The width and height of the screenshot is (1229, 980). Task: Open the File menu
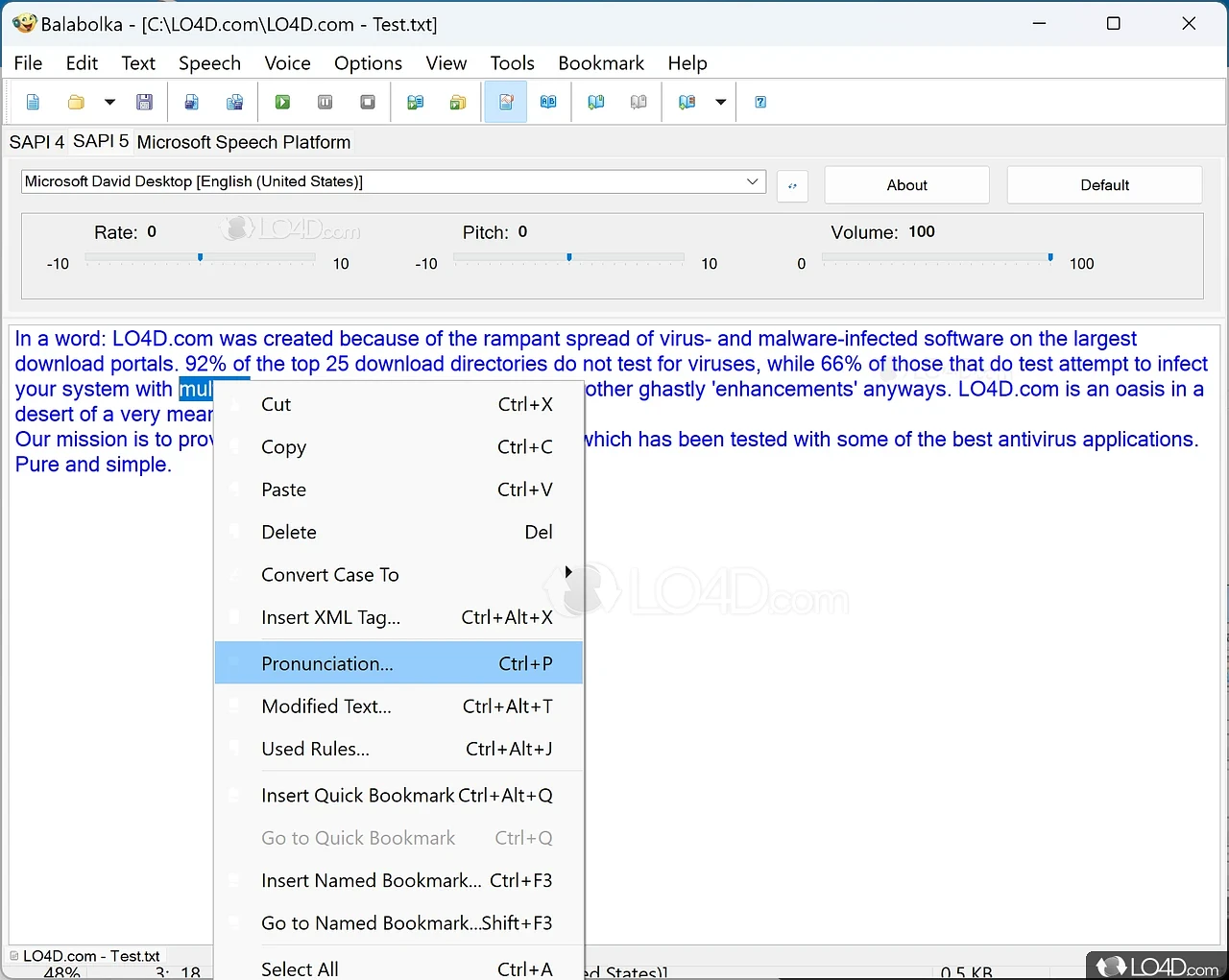(28, 63)
